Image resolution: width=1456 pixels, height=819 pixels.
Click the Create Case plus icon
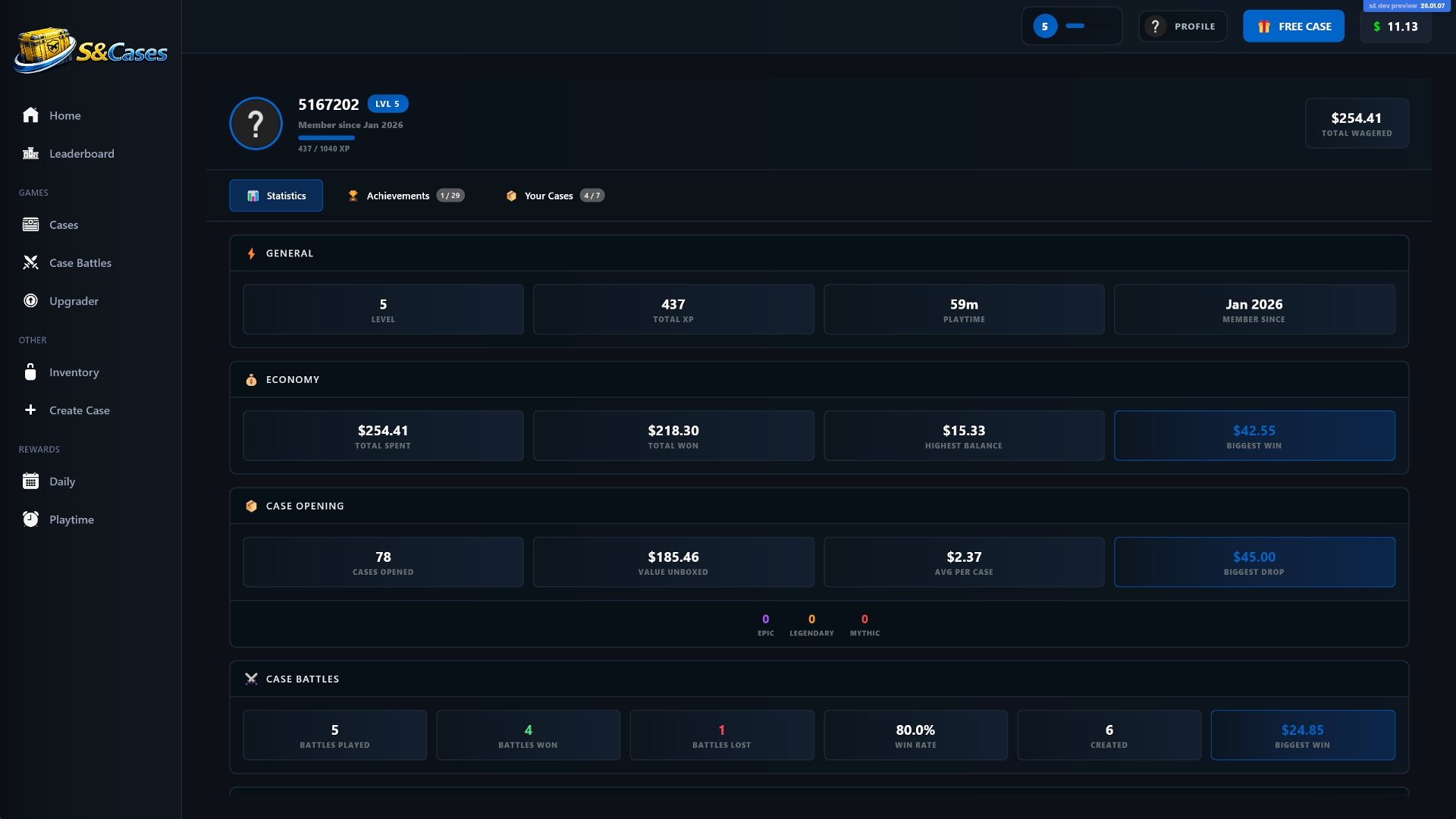tap(30, 410)
